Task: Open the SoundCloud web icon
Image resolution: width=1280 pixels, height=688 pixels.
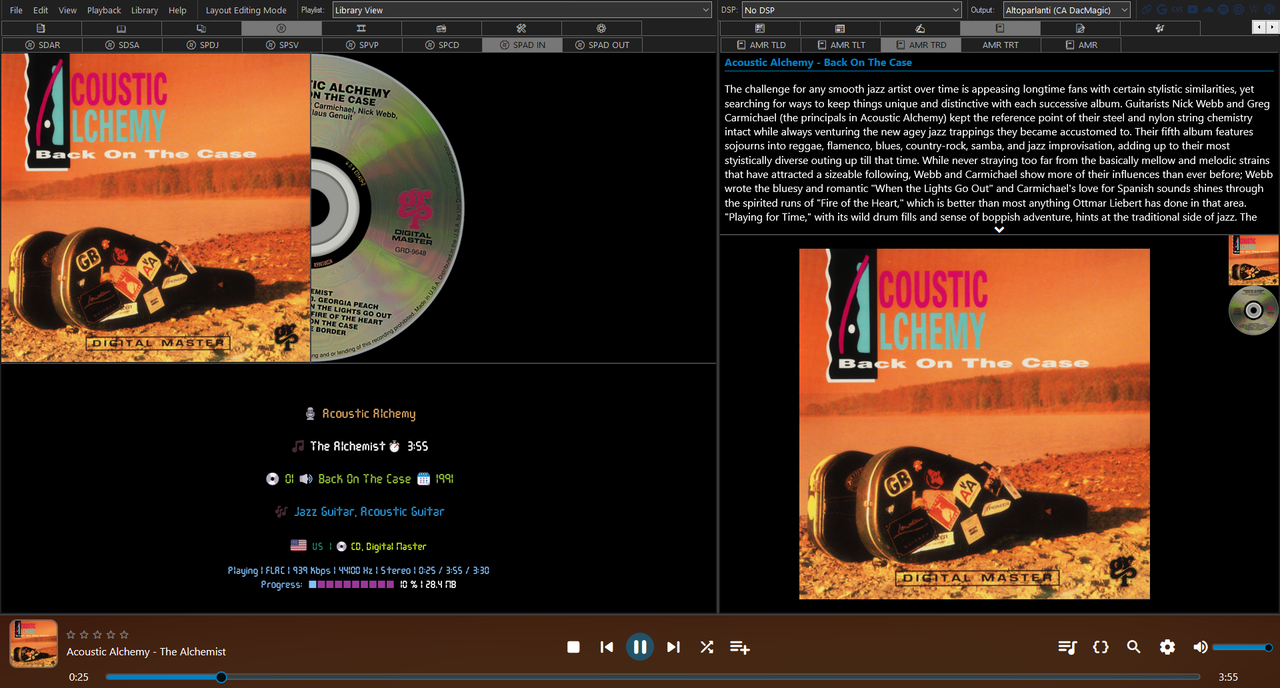Action: click(1208, 10)
